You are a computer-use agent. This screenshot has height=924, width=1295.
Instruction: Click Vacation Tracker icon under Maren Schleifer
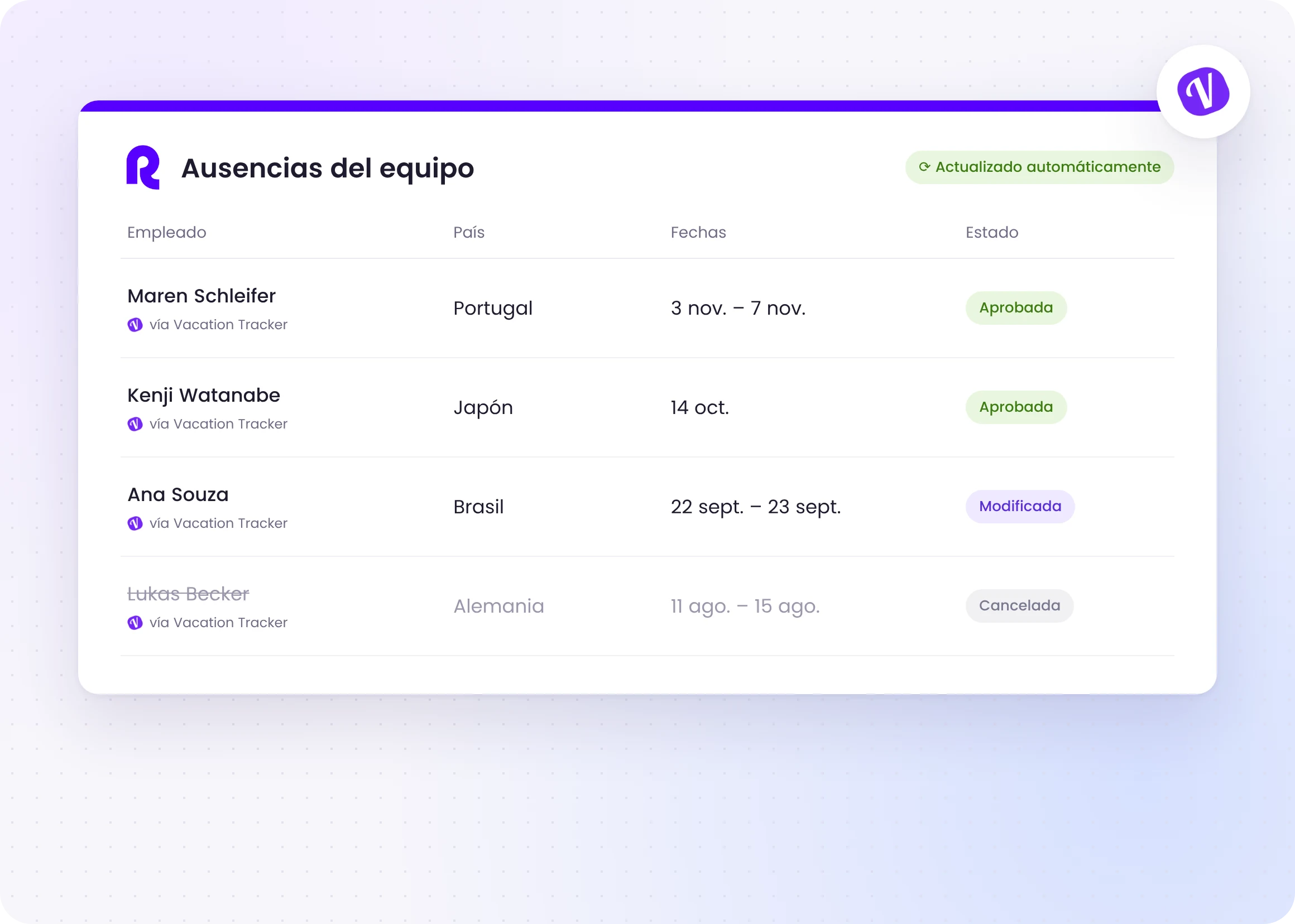(x=135, y=324)
